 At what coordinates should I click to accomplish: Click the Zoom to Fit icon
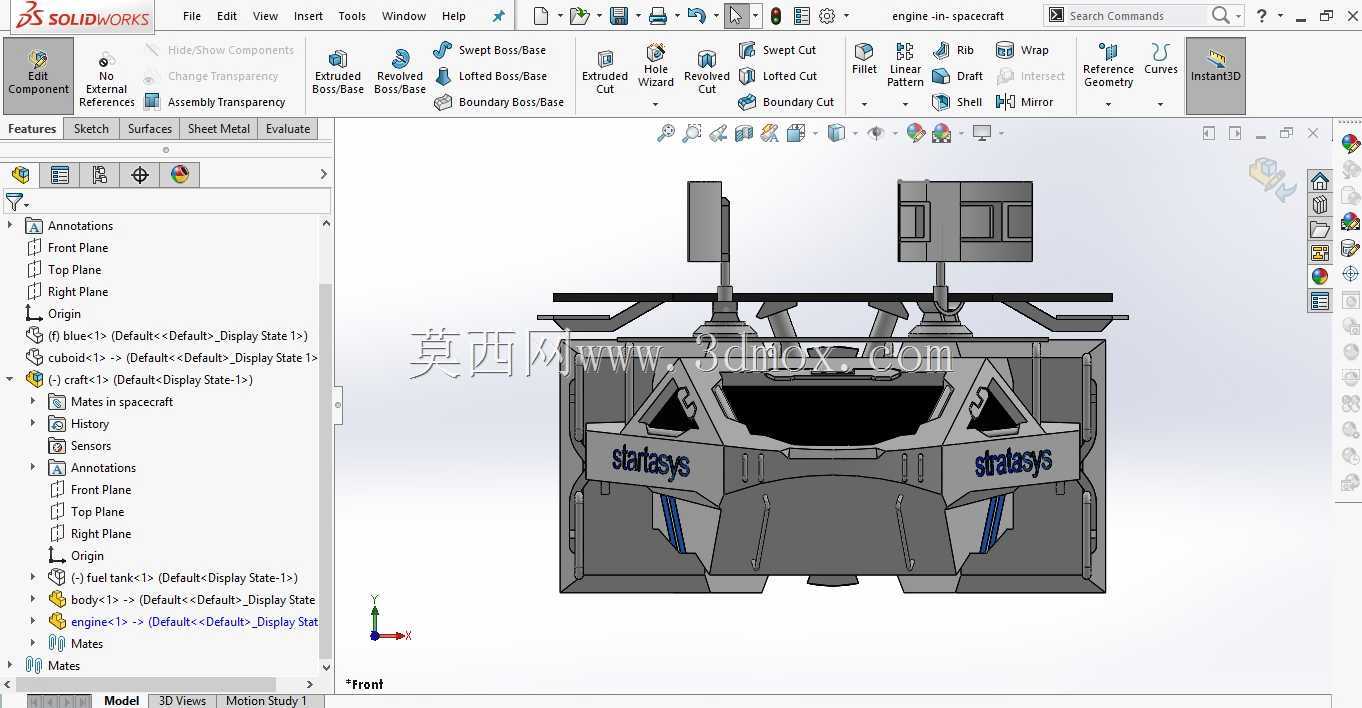666,133
